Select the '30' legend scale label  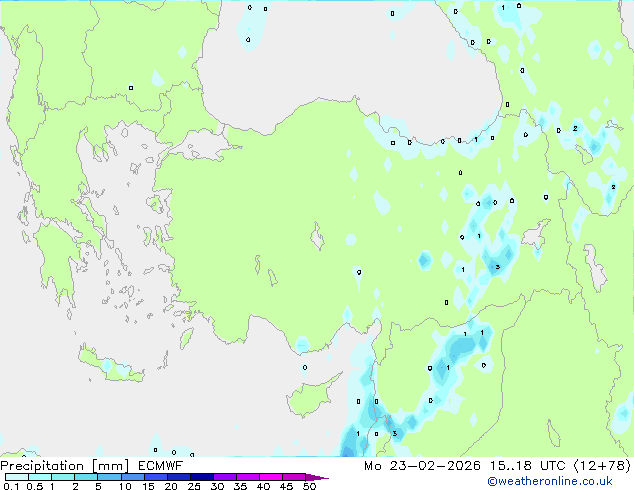pyautogui.click(x=217, y=486)
